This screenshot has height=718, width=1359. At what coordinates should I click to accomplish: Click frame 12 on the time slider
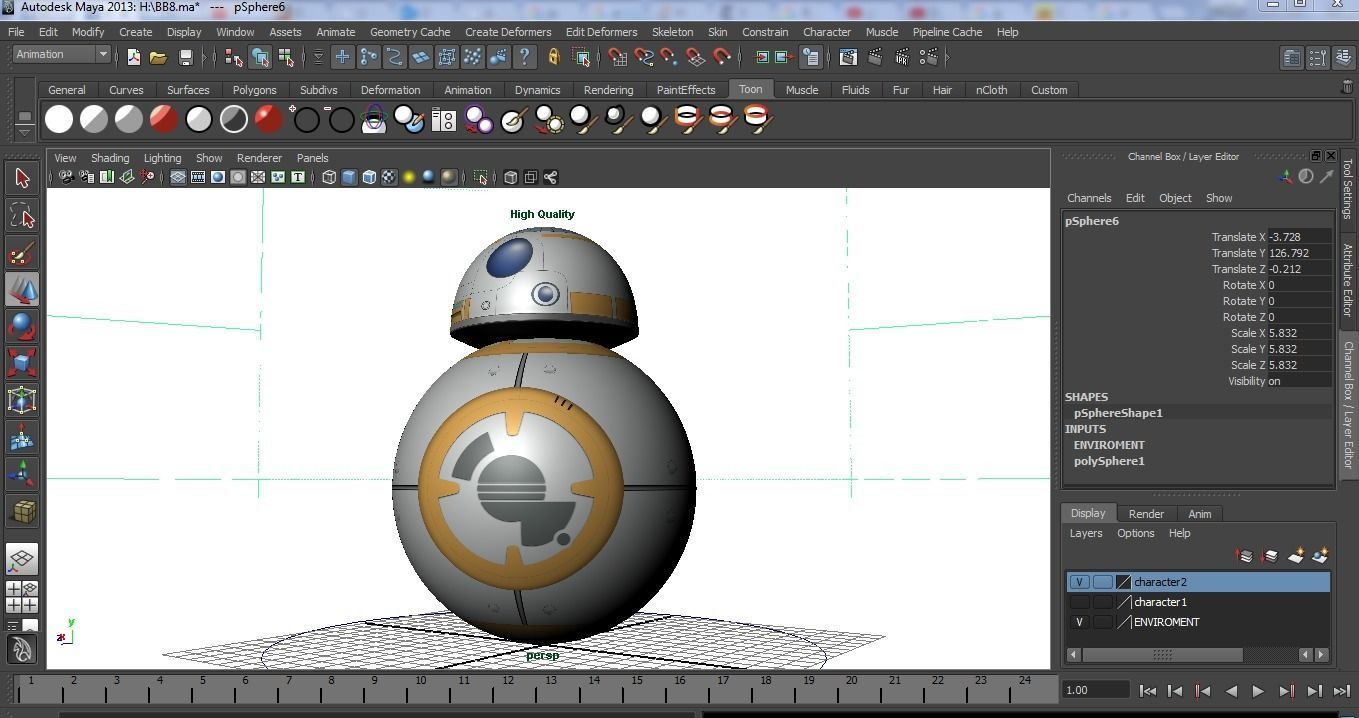tap(508, 686)
